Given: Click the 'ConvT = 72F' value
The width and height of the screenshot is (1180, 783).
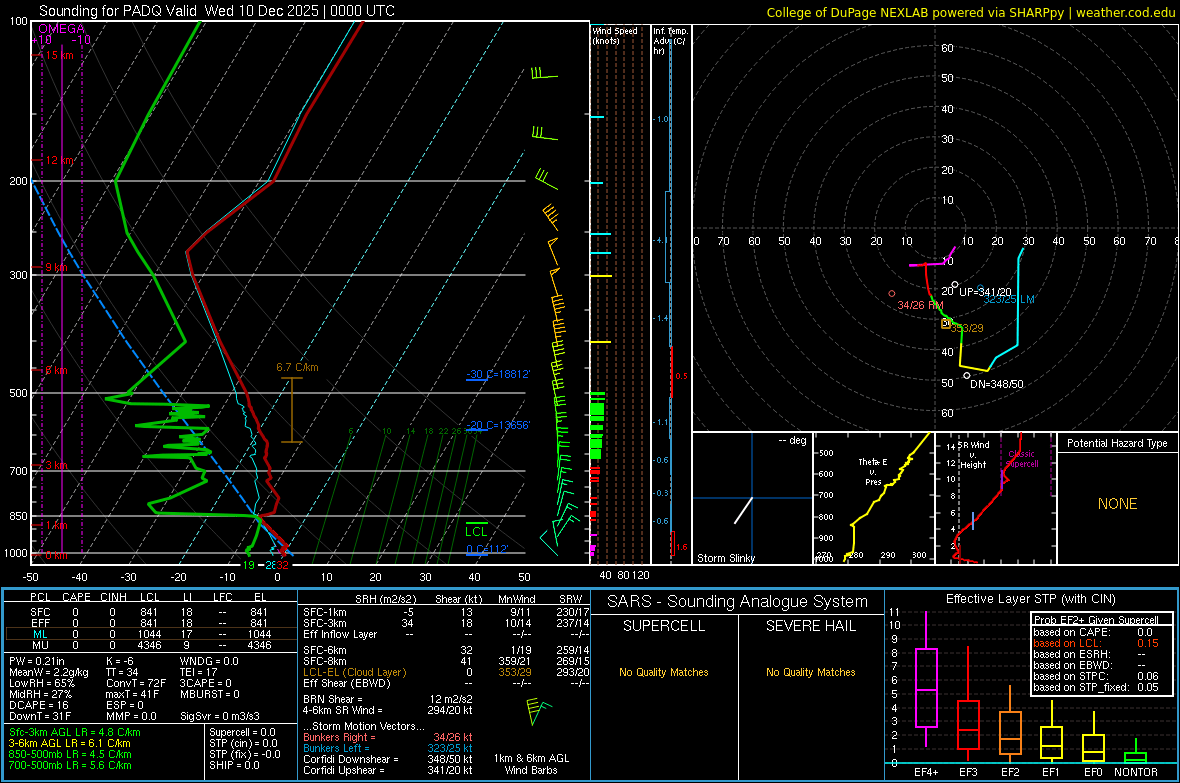Looking at the screenshot, I should click(x=136, y=683).
